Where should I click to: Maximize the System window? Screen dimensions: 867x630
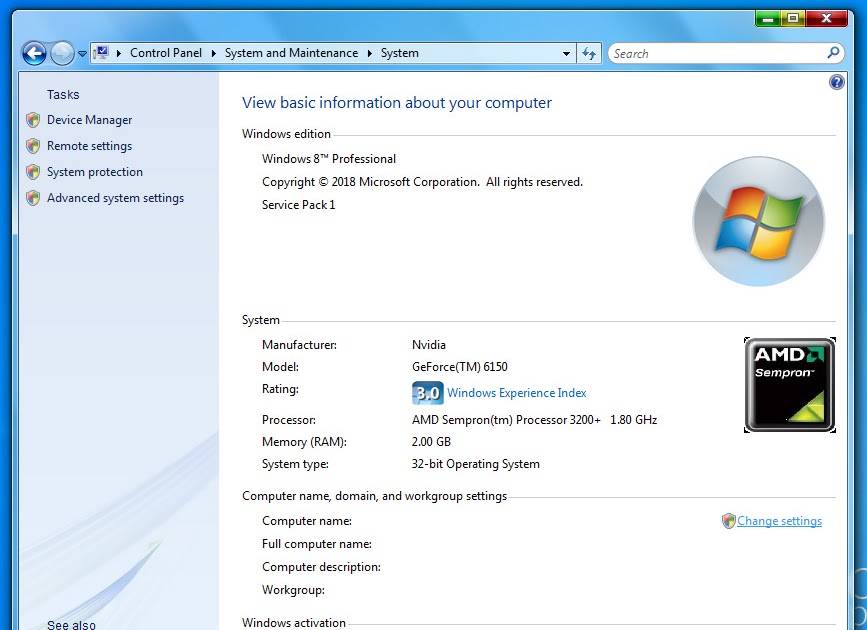tap(793, 18)
